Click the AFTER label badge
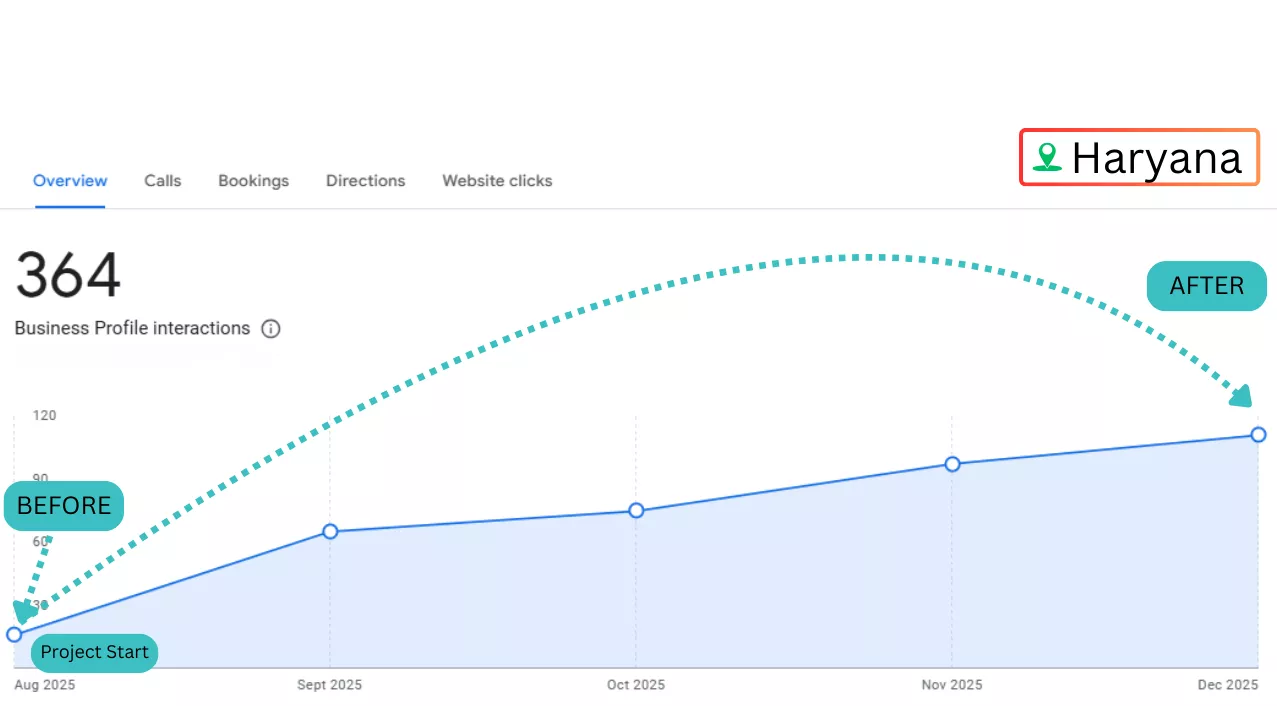Image resolution: width=1277 pixels, height=706 pixels. [1206, 286]
